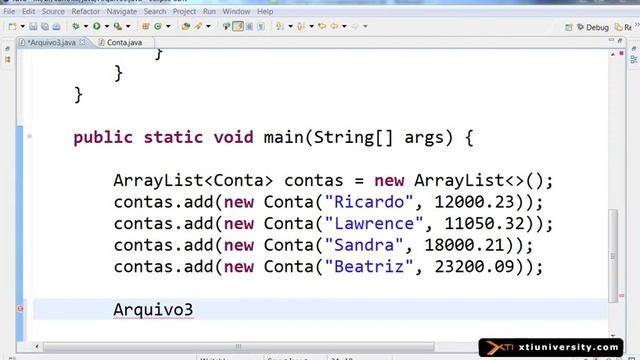Collapse the main method fold marker
The height and width of the screenshot is (360, 640).
click(29, 136)
